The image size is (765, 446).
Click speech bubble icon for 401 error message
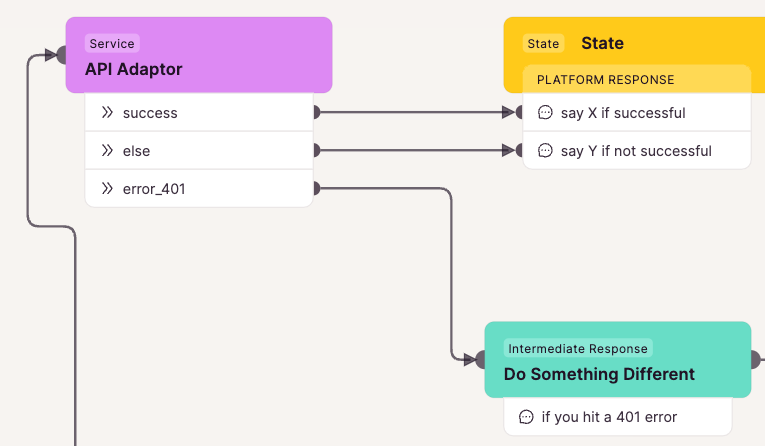pyautogui.click(x=526, y=417)
